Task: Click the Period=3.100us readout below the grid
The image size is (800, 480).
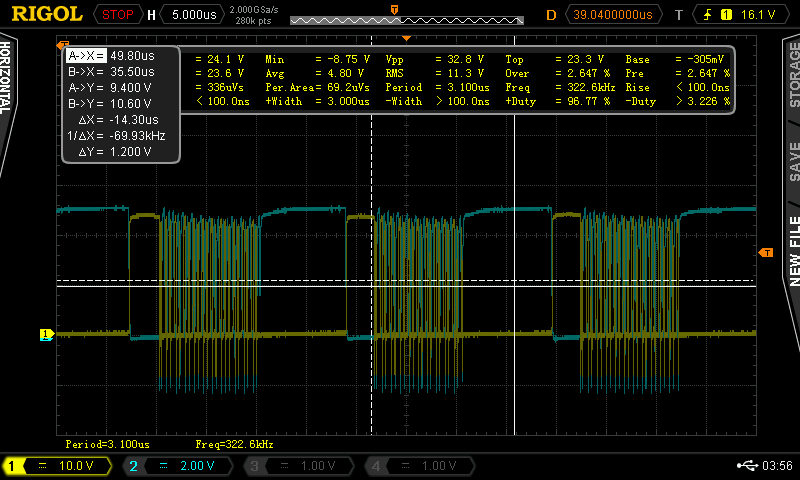Action: [x=108, y=444]
